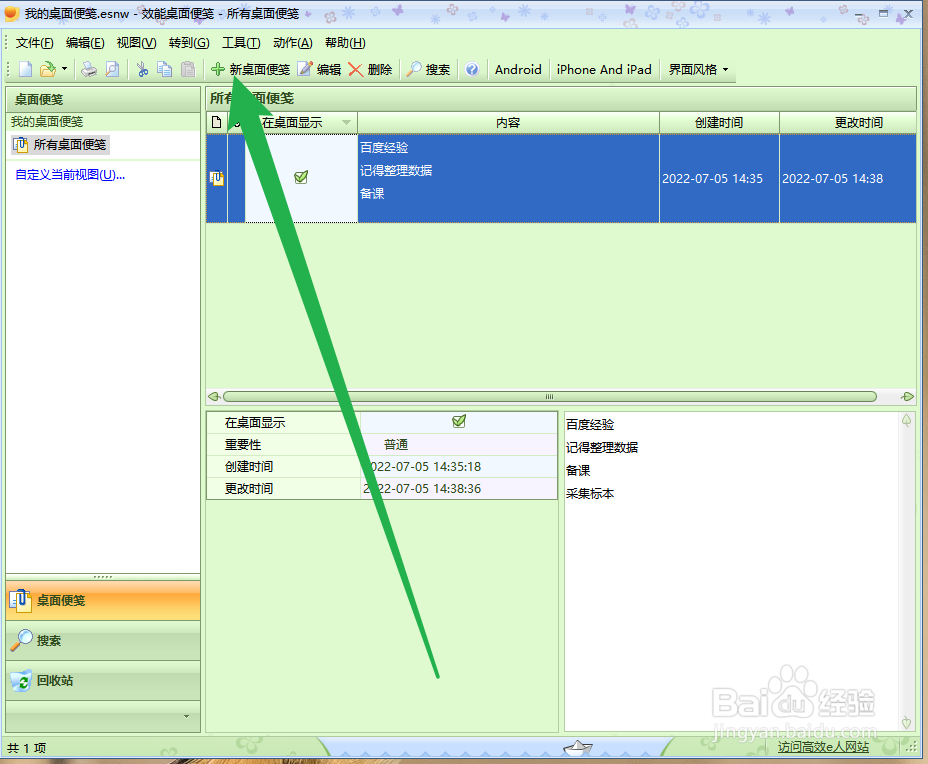Click the iPhone And iPad button
Screen dimensions: 928x764
point(604,69)
